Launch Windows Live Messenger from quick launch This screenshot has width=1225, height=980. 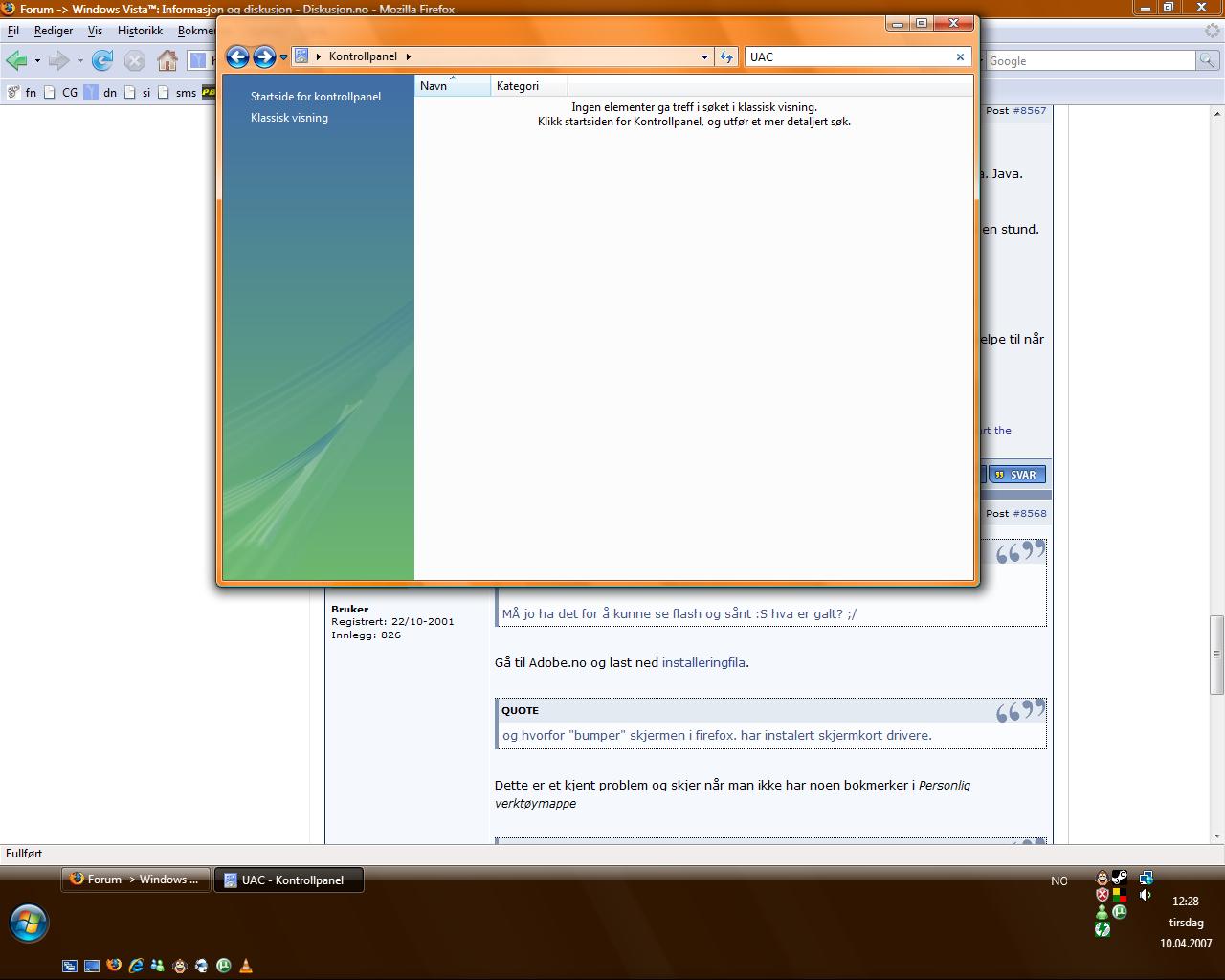(158, 967)
